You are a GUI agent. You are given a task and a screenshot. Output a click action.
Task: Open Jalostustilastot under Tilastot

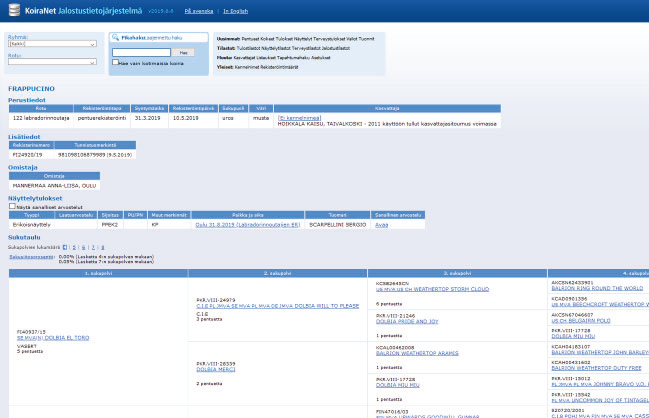click(x=336, y=48)
